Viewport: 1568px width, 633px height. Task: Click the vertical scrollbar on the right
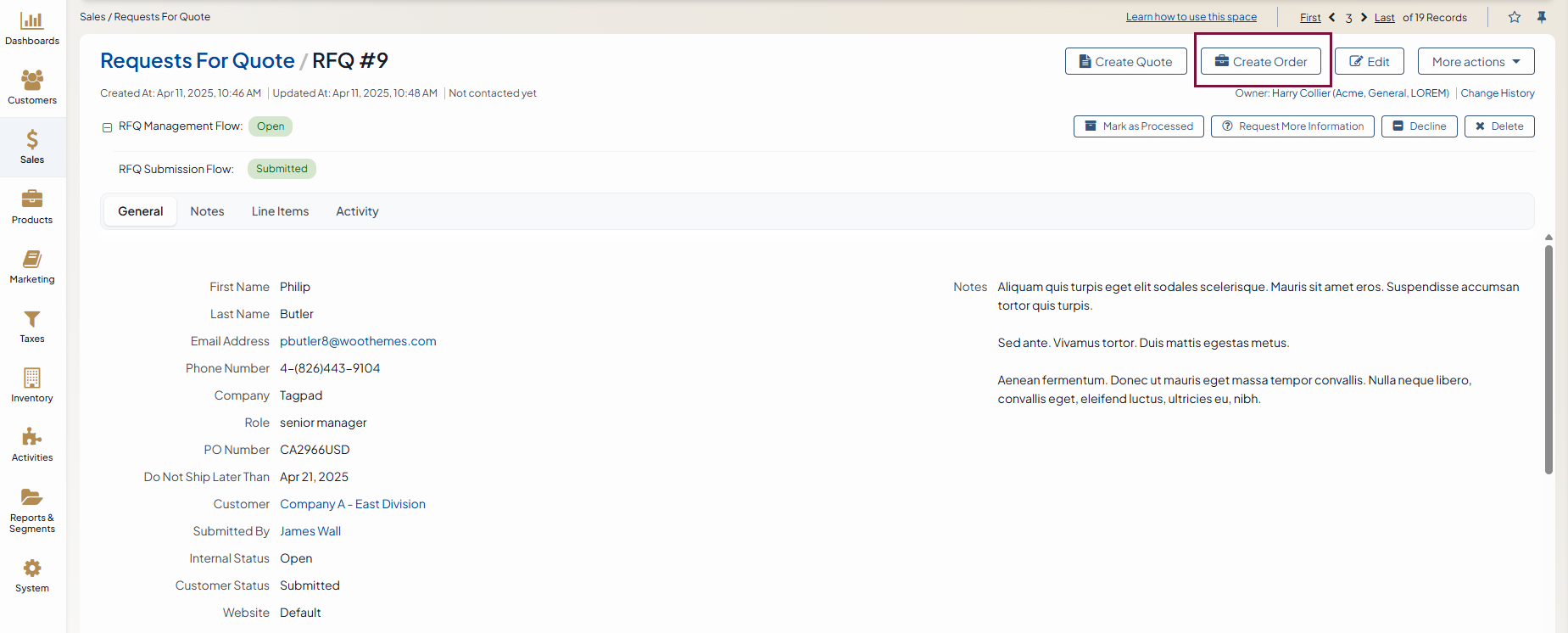click(x=1548, y=356)
